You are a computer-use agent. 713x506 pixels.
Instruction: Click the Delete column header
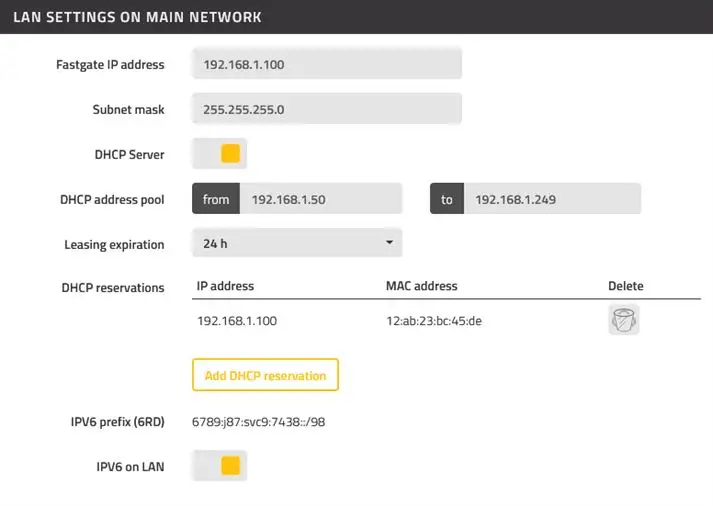626,286
